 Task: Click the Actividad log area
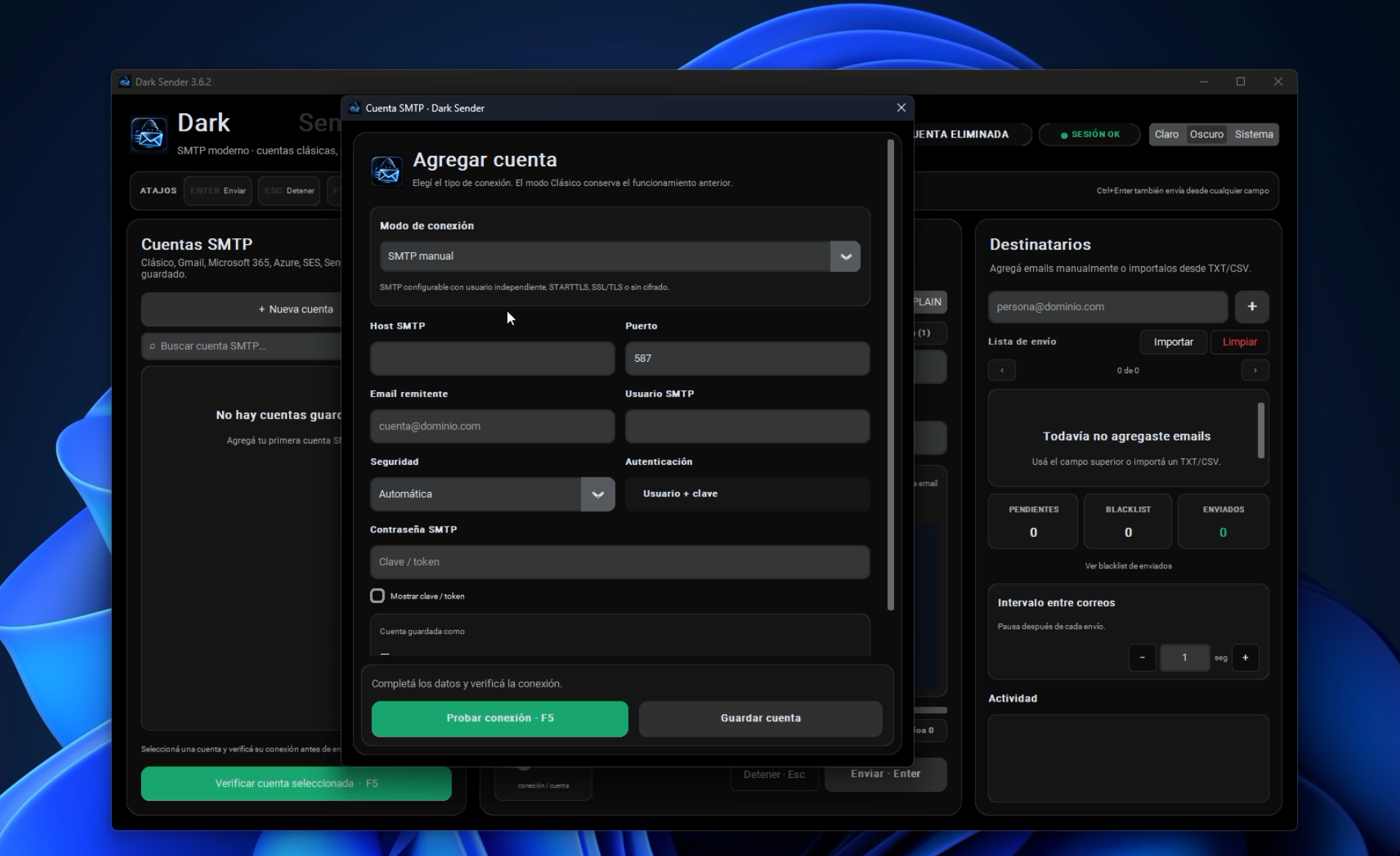tap(1128, 758)
